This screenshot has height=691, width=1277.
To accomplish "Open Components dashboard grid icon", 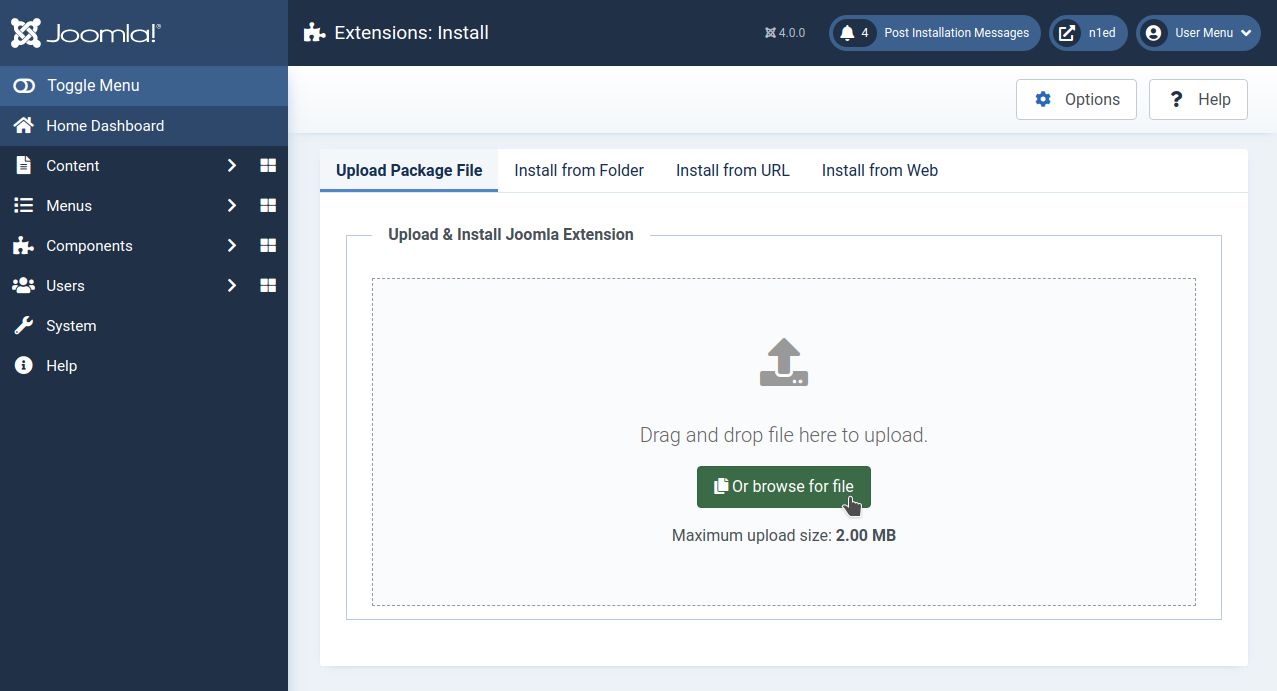I will point(268,246).
